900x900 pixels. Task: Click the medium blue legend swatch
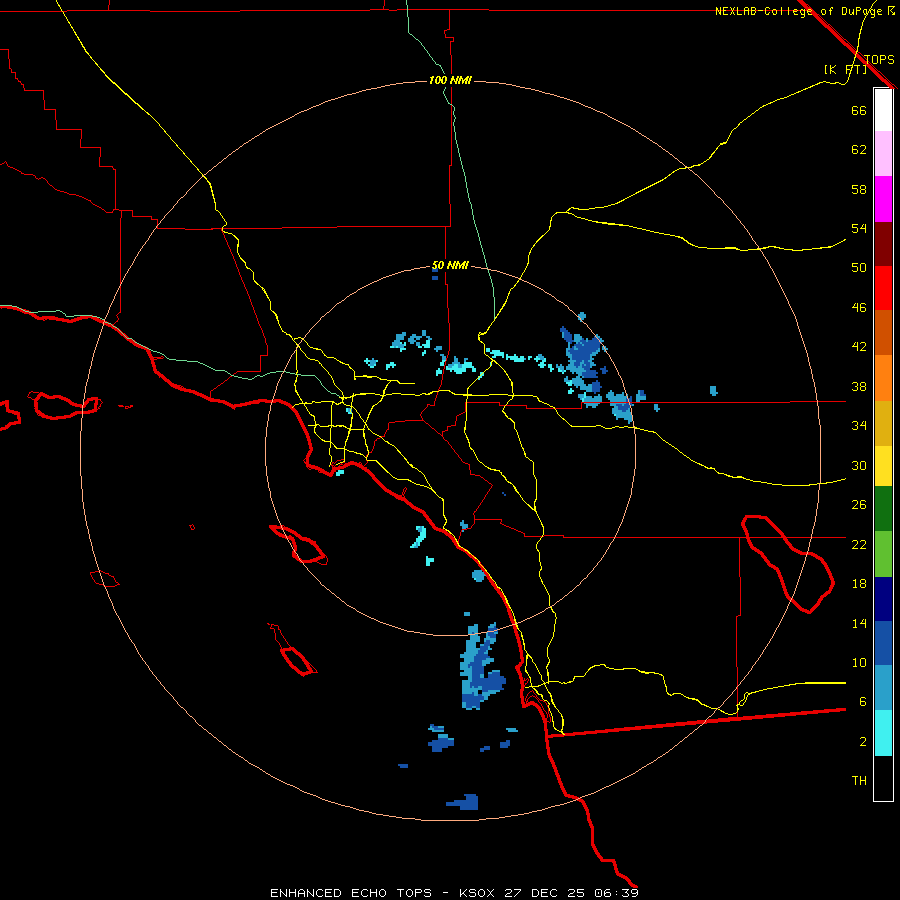883,643
